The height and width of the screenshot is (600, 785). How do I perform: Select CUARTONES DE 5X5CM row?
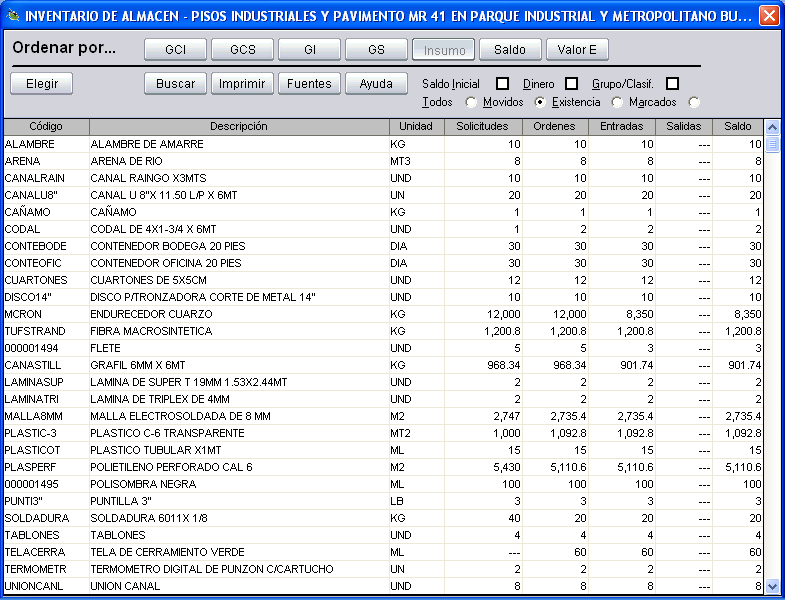pyautogui.click(x=383, y=280)
